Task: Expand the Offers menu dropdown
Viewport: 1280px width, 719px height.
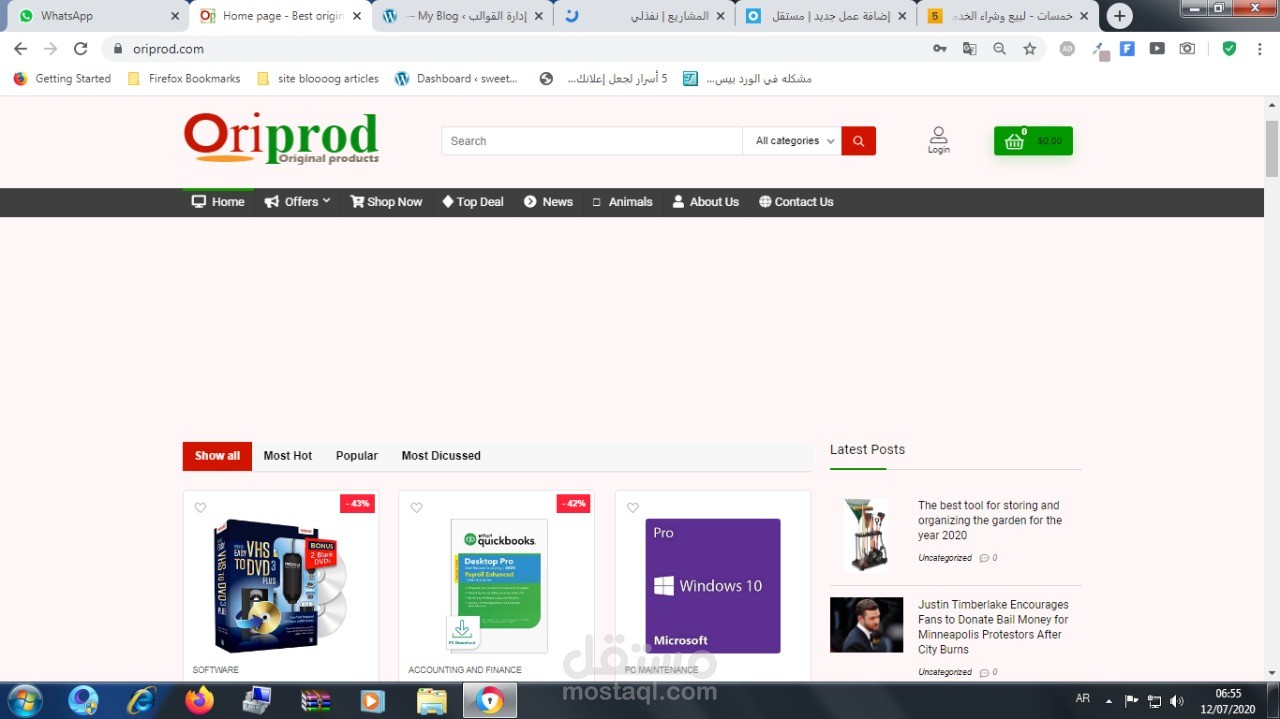Action: [297, 202]
